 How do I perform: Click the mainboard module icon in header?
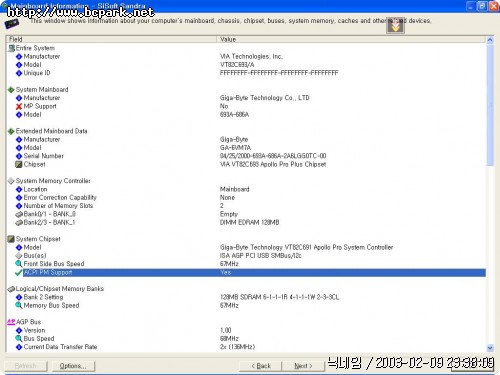[x=12, y=24]
